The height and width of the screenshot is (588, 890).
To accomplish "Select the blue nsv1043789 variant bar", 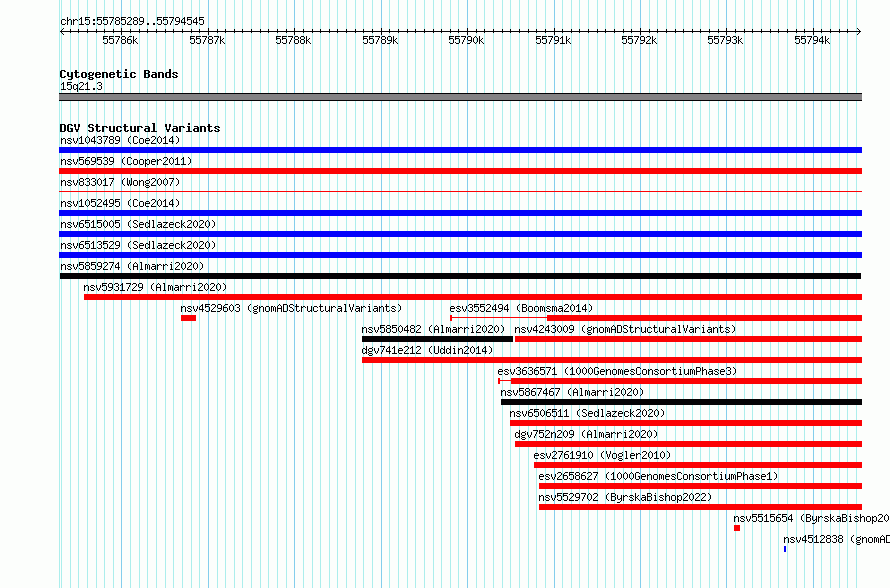I will pos(460,150).
